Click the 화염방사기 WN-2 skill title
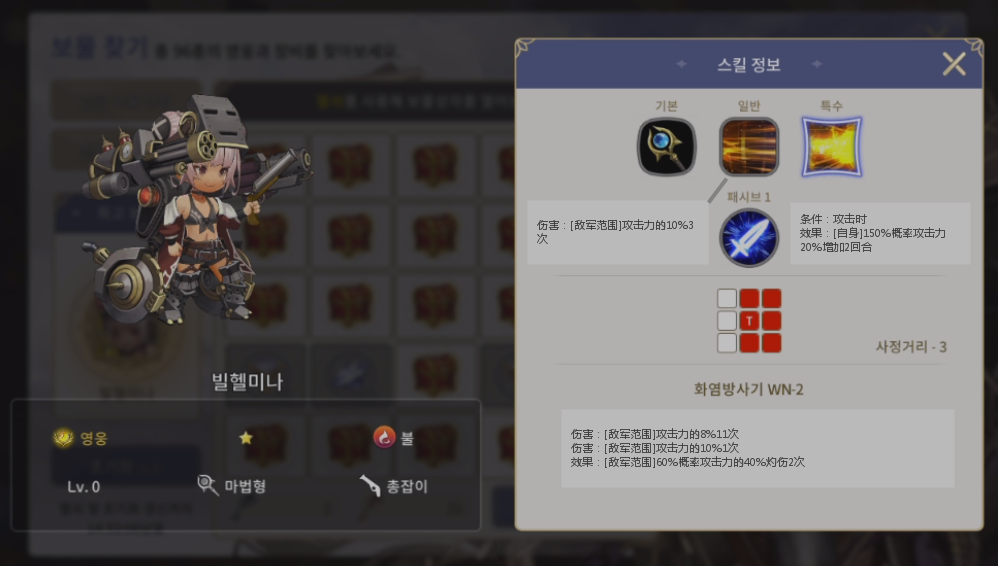Screen dimensions: 998x566 748,389
